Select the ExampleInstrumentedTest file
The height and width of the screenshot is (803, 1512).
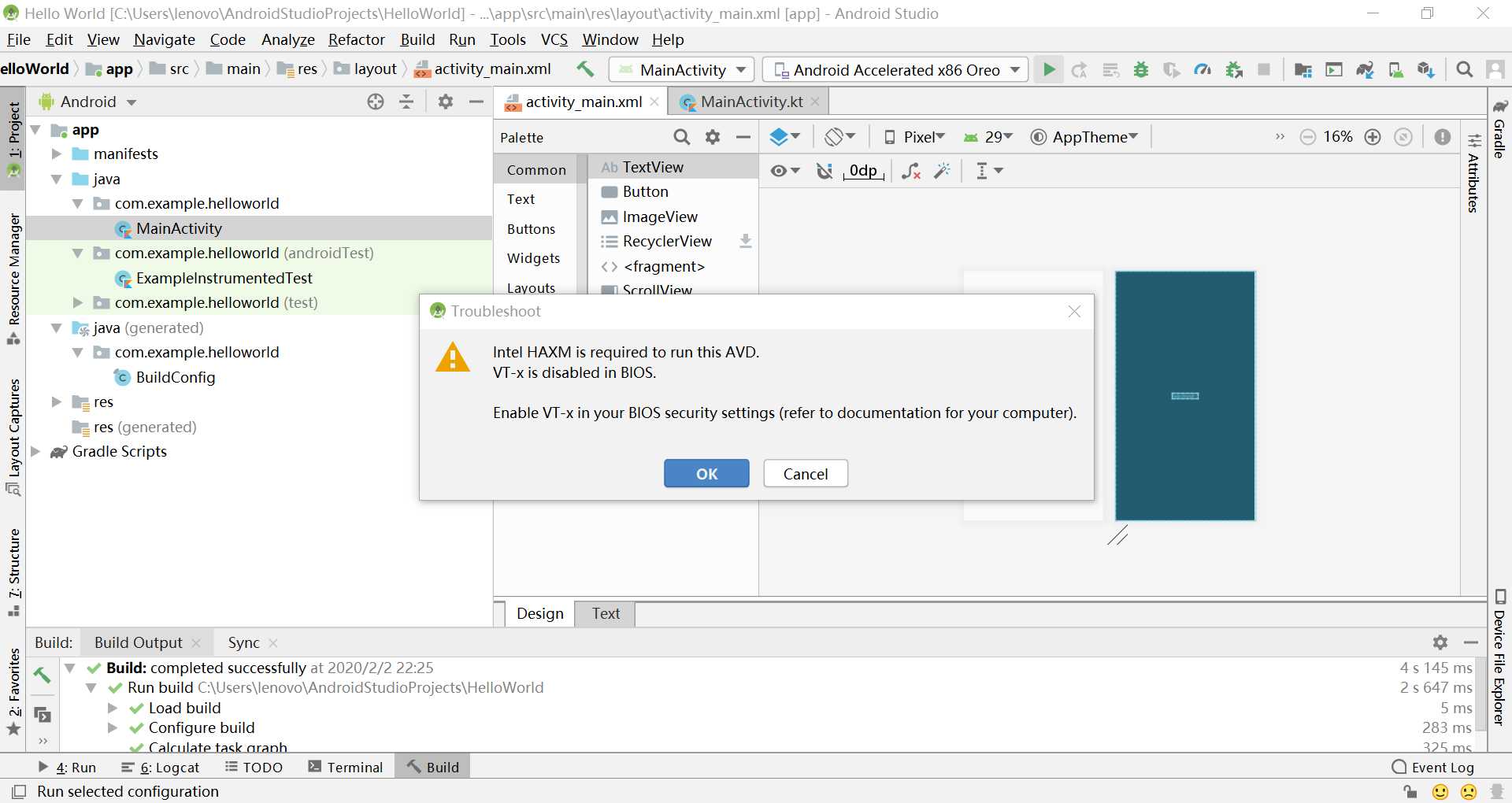(224, 278)
